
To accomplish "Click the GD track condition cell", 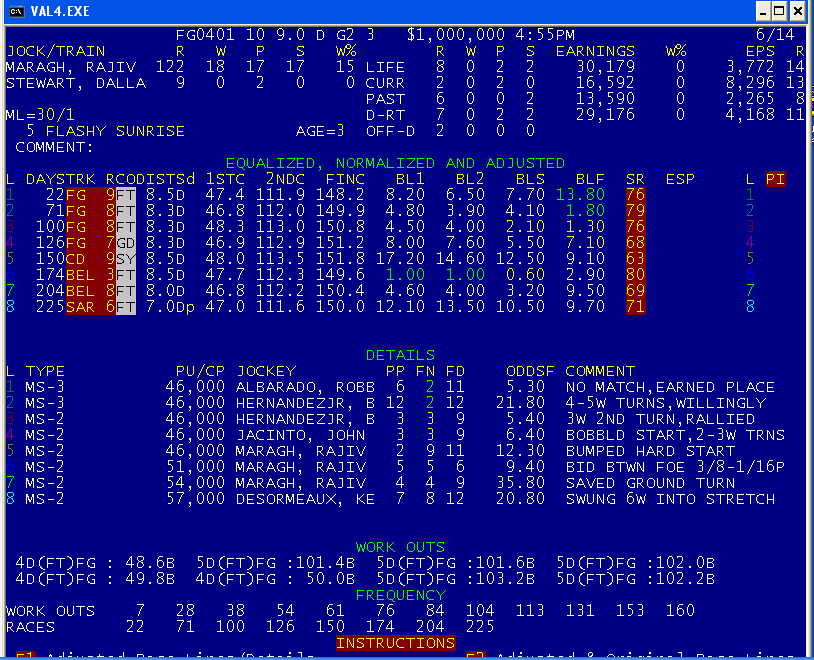I will 126,243.
